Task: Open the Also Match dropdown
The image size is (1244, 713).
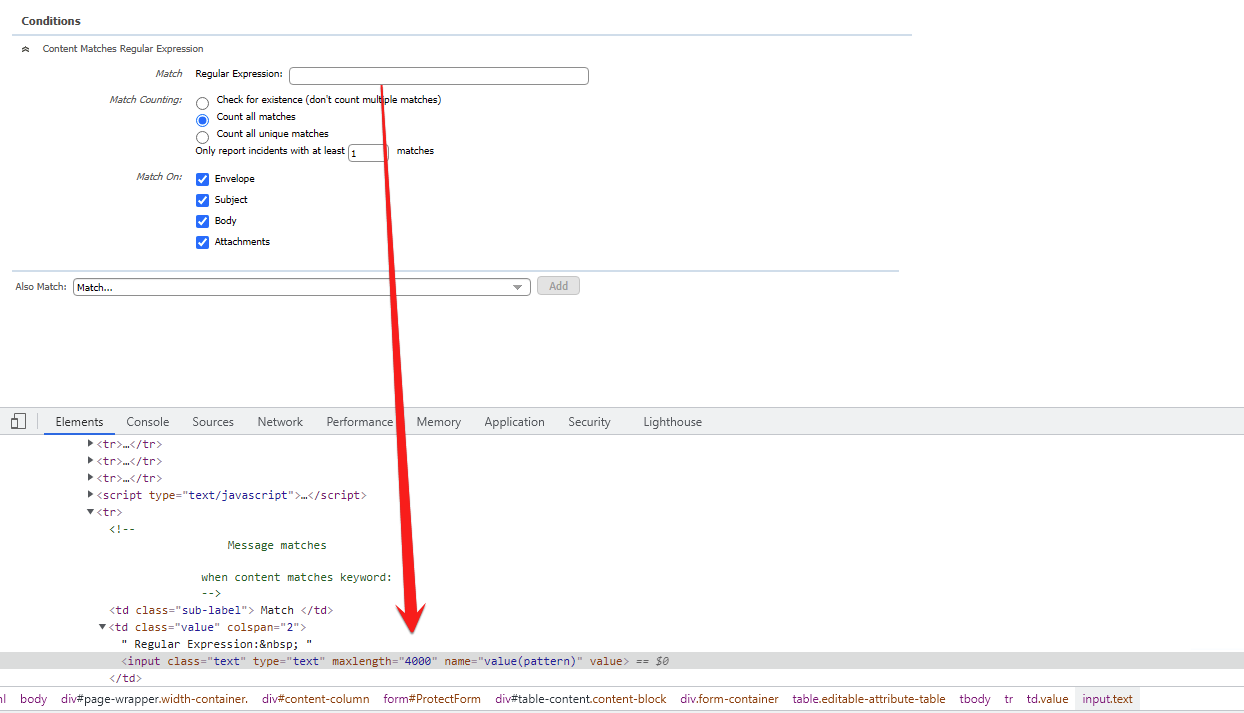Action: 301,287
